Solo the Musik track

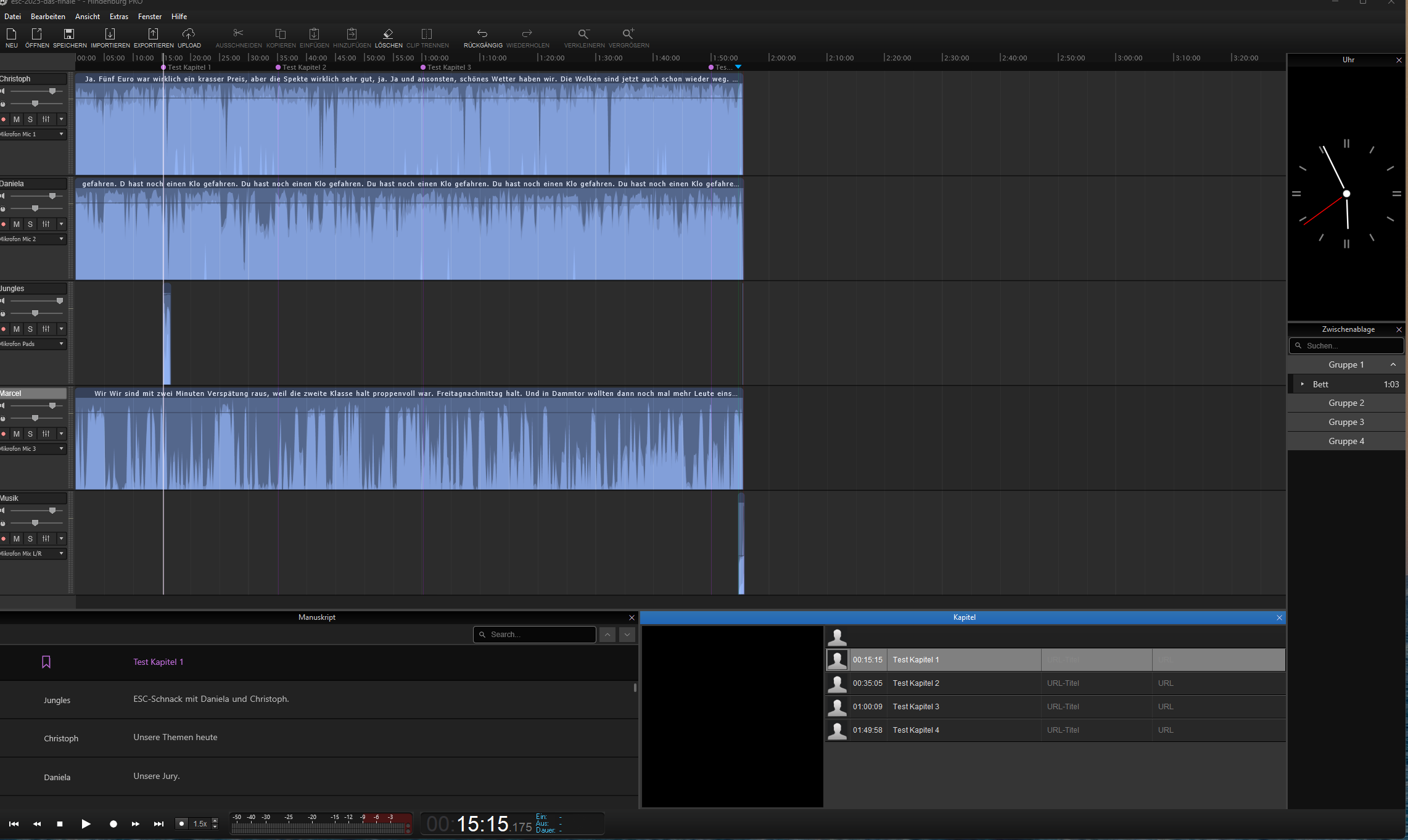pos(30,538)
